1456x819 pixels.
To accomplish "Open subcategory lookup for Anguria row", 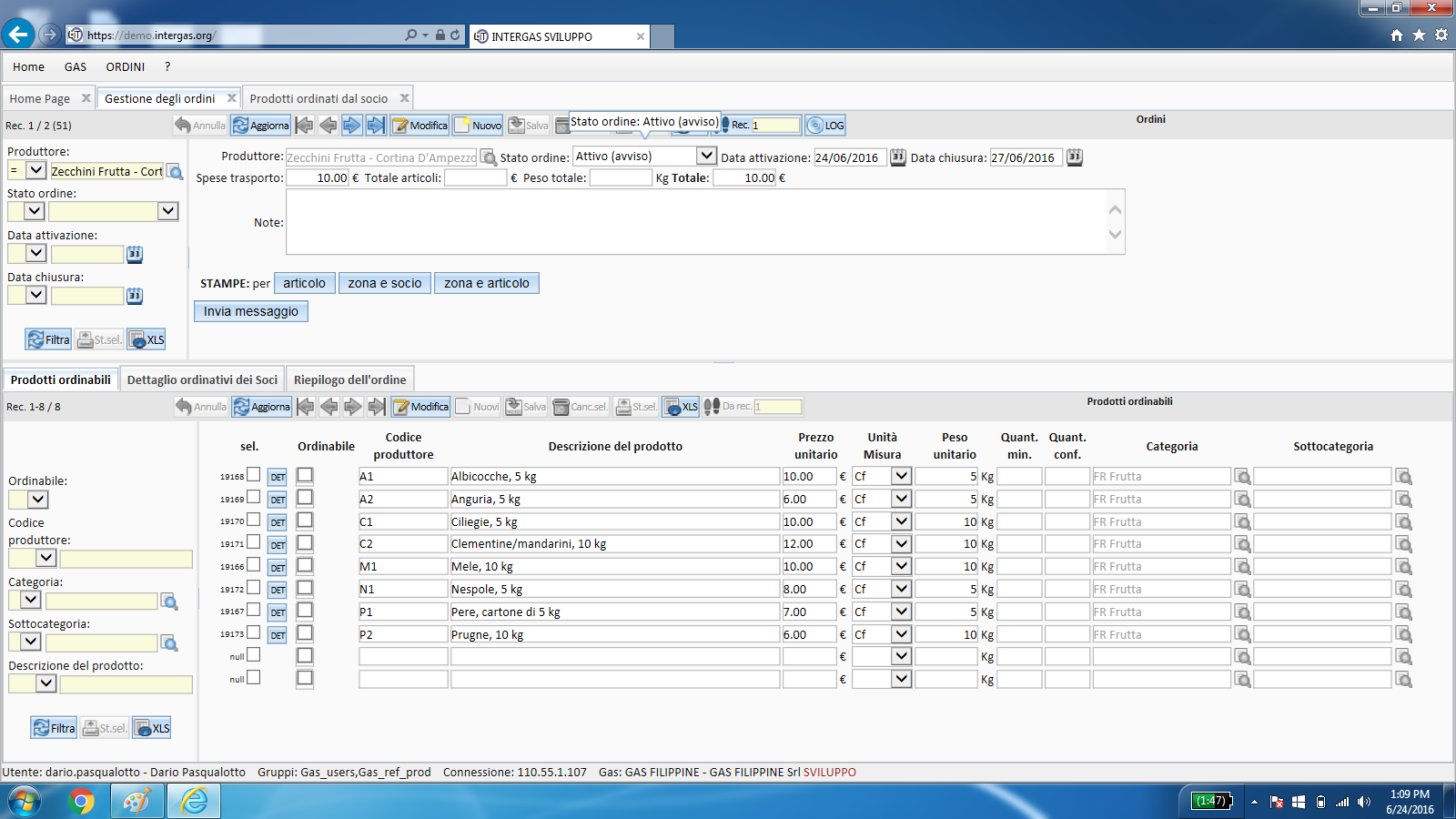I will [x=1403, y=500].
